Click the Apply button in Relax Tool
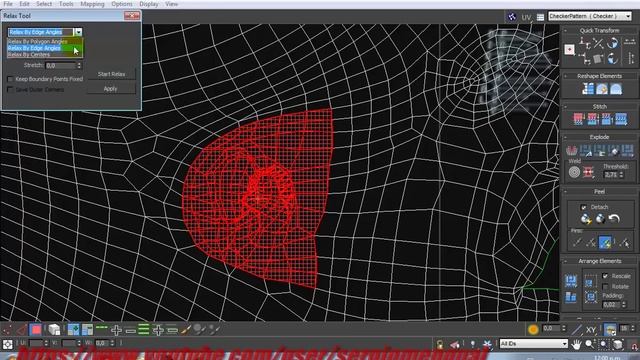This screenshot has width=640, height=360. click(x=111, y=89)
